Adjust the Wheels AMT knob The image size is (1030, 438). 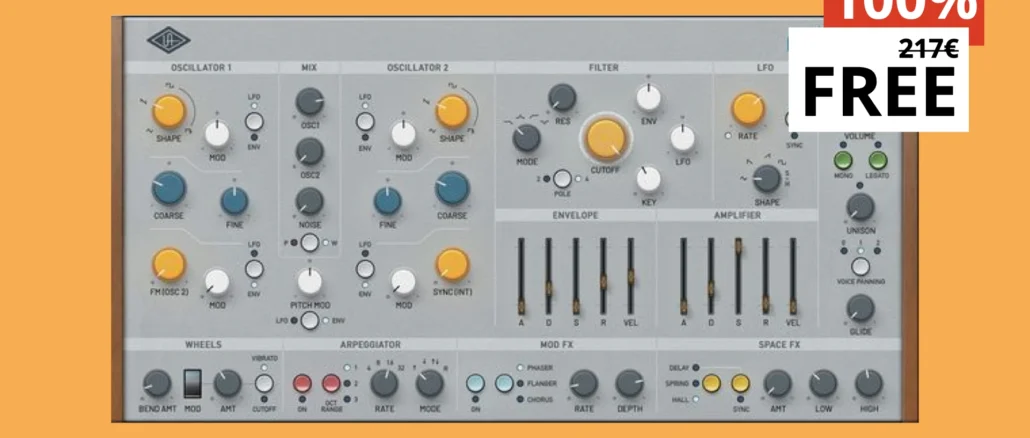pos(228,383)
